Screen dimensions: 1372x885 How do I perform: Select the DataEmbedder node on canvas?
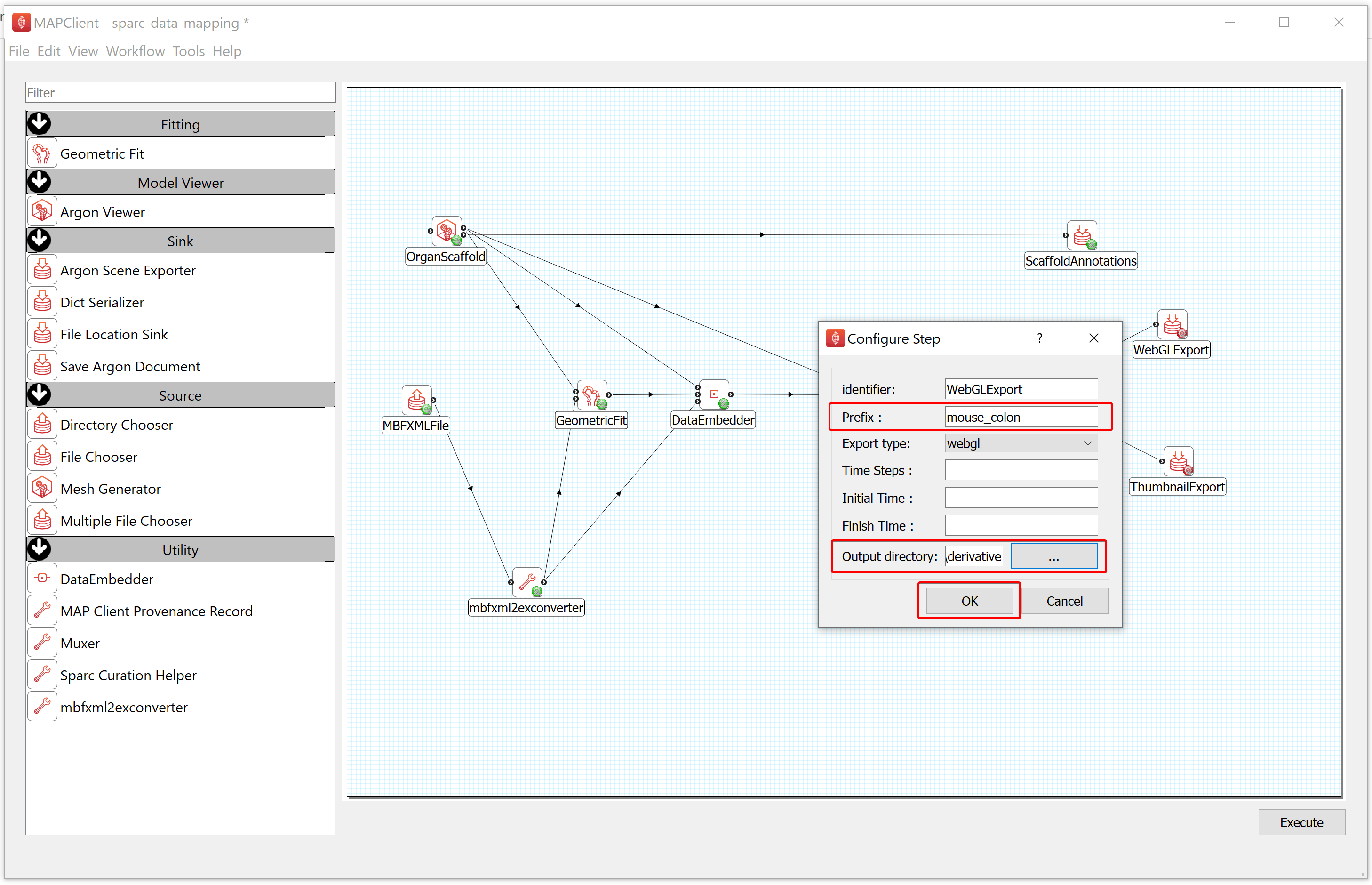pos(714,394)
